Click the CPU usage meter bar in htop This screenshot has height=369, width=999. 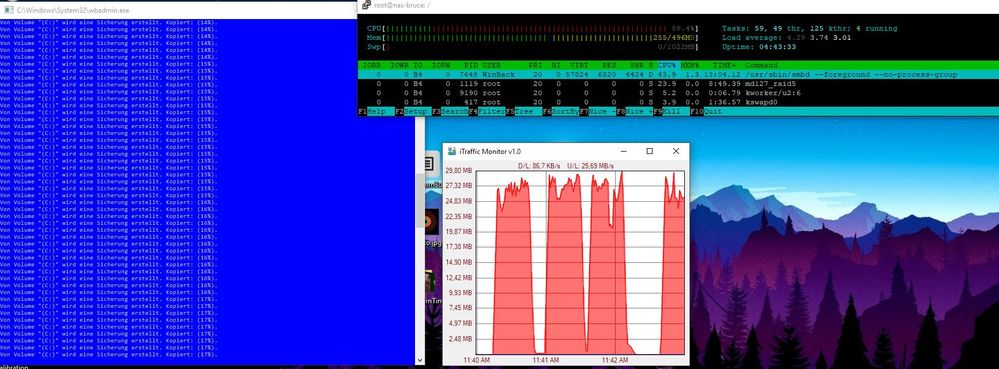[x=533, y=29]
